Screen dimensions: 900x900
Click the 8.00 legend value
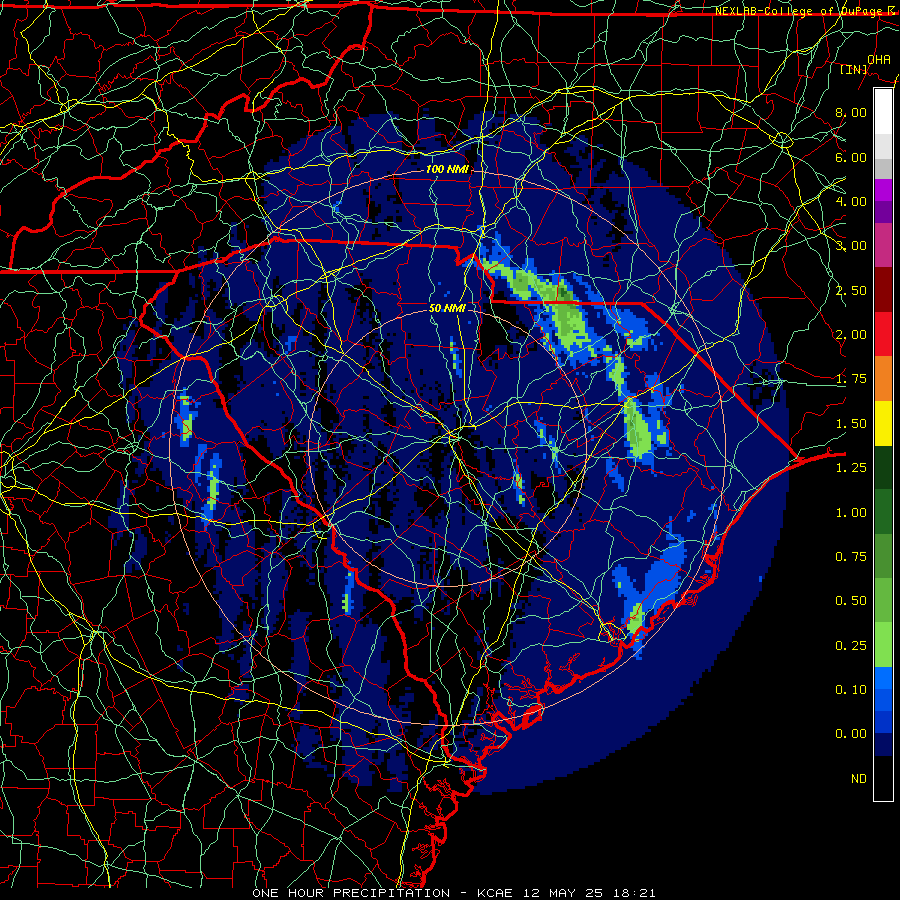click(x=851, y=112)
